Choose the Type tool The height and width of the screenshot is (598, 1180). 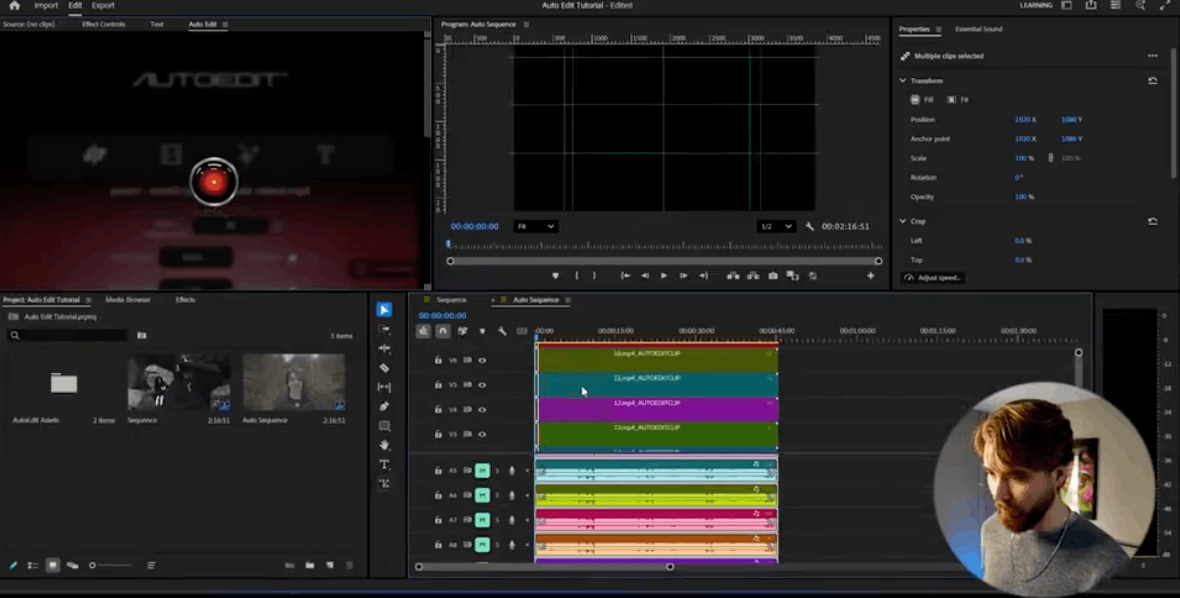384,464
